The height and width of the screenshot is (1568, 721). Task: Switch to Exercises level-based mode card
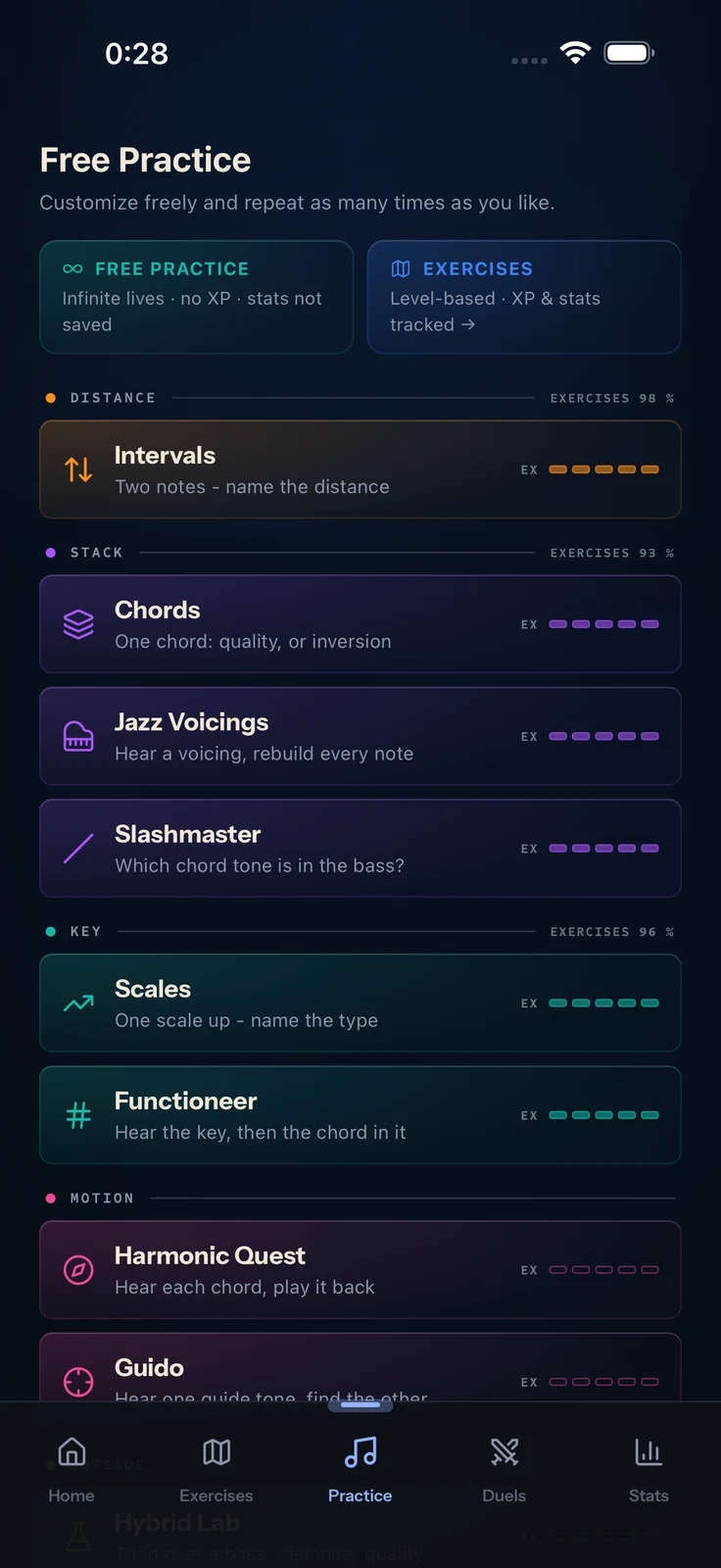[524, 297]
